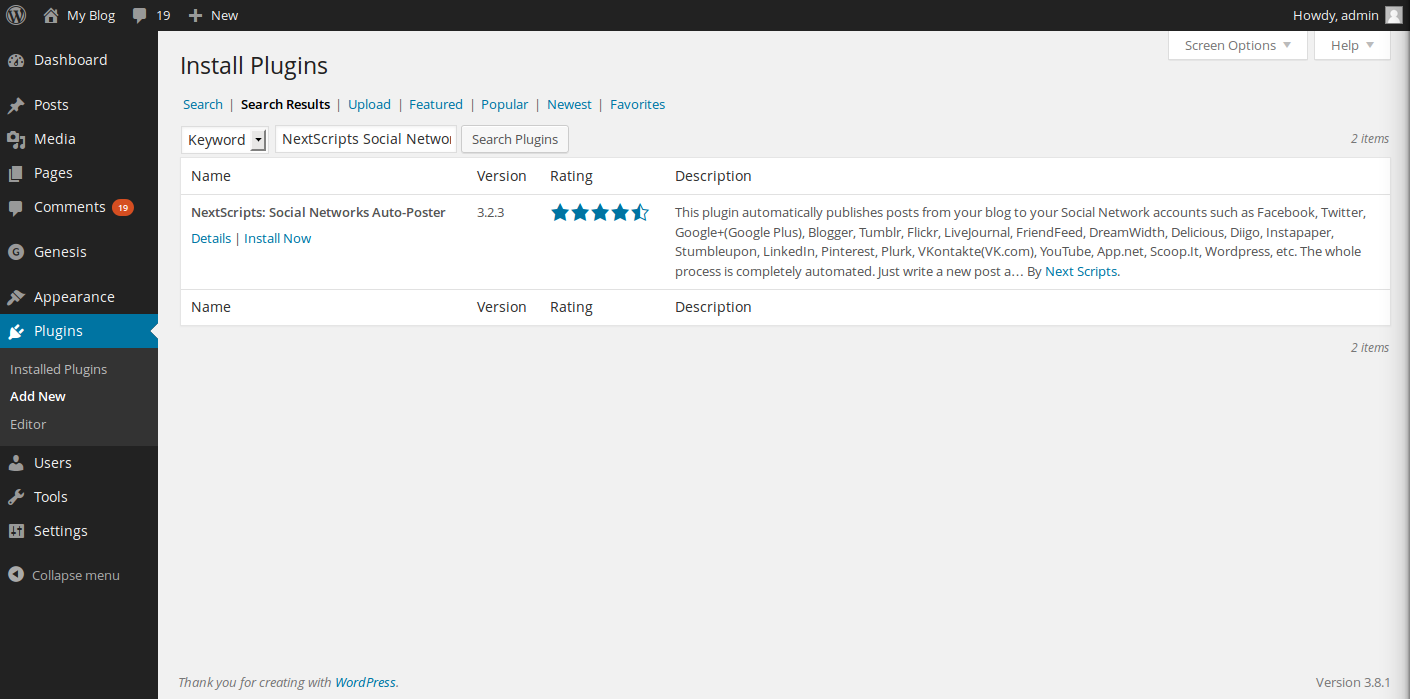The width and height of the screenshot is (1410, 699).
Task: Click the My Blog home icon
Action: 51,15
